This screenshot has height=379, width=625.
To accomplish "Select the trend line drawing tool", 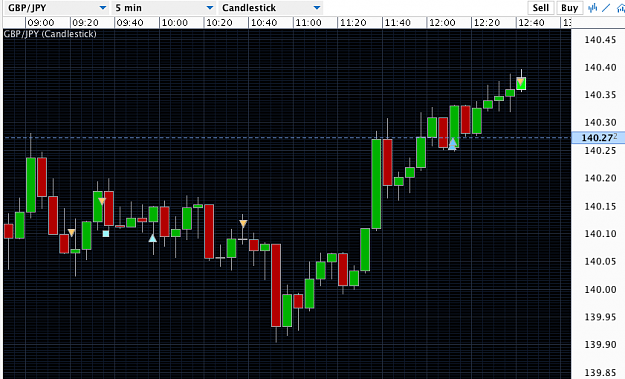I will [x=606, y=8].
